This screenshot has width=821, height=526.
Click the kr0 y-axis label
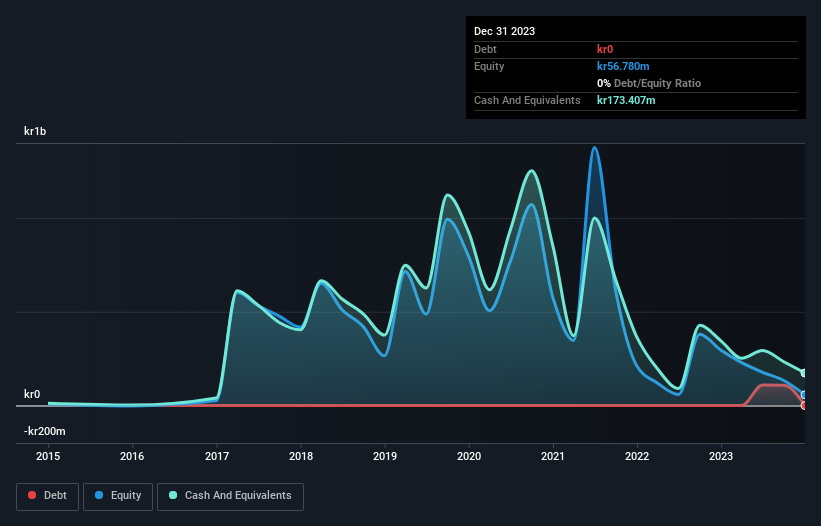click(x=32, y=394)
